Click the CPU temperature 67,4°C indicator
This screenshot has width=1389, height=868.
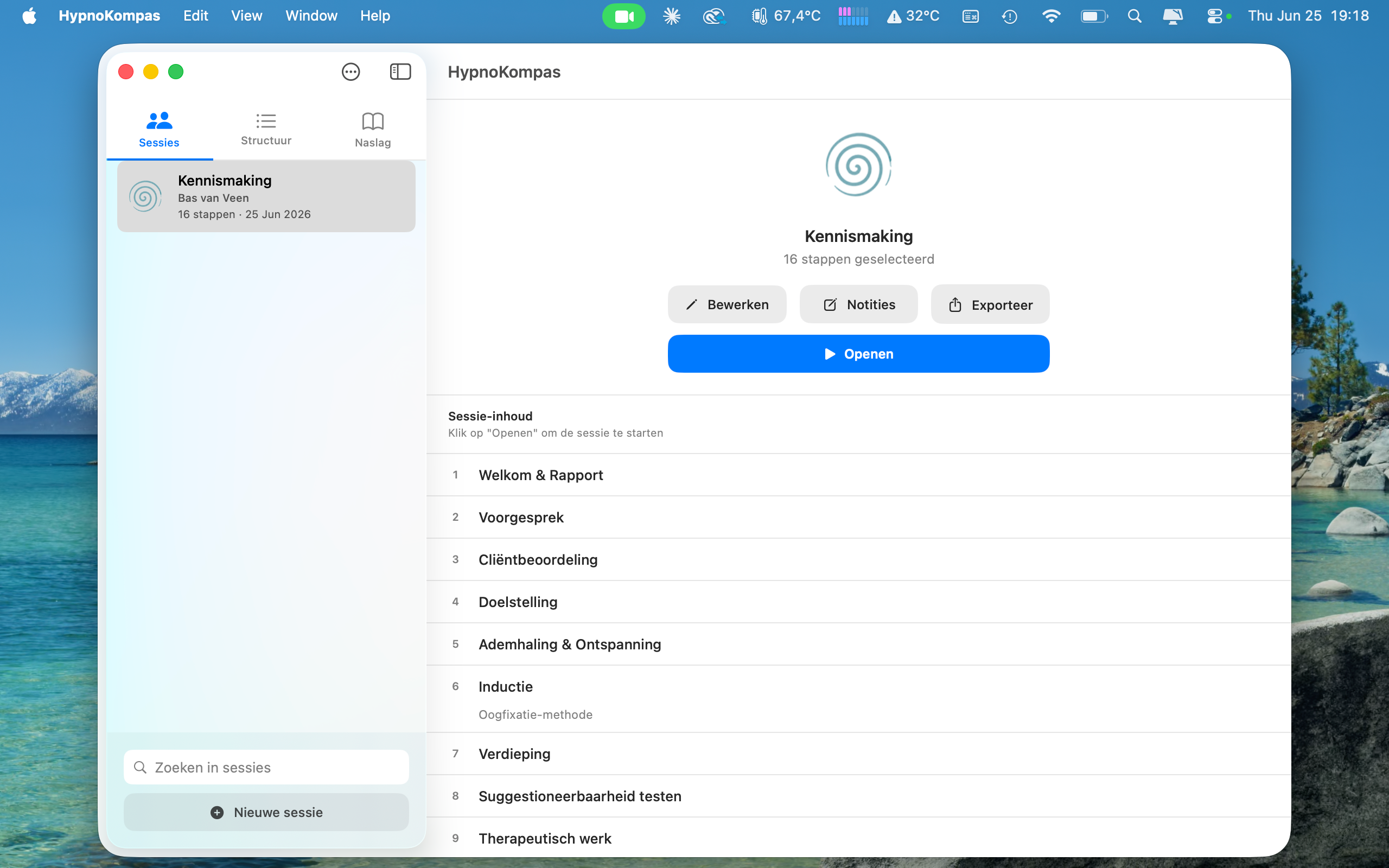coord(786,16)
